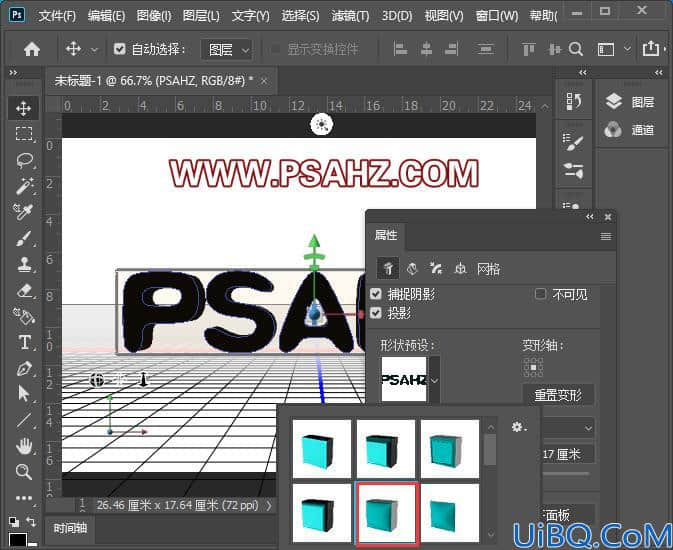
Task: Click the Cap icon in Properties panel
Action: [436, 269]
